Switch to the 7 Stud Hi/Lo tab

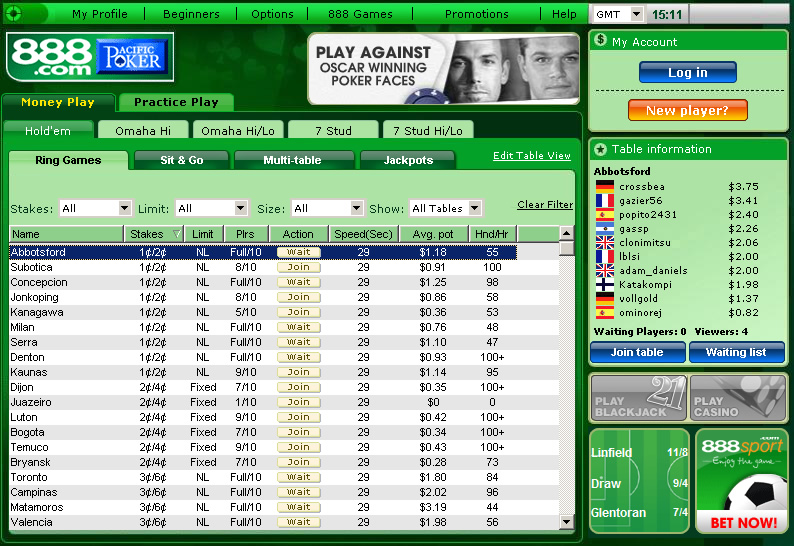pos(428,131)
